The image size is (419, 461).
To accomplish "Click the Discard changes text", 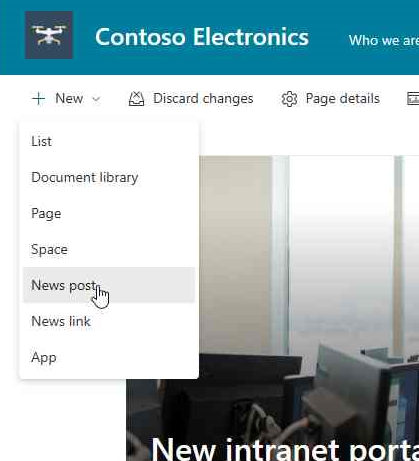I will click(203, 99).
